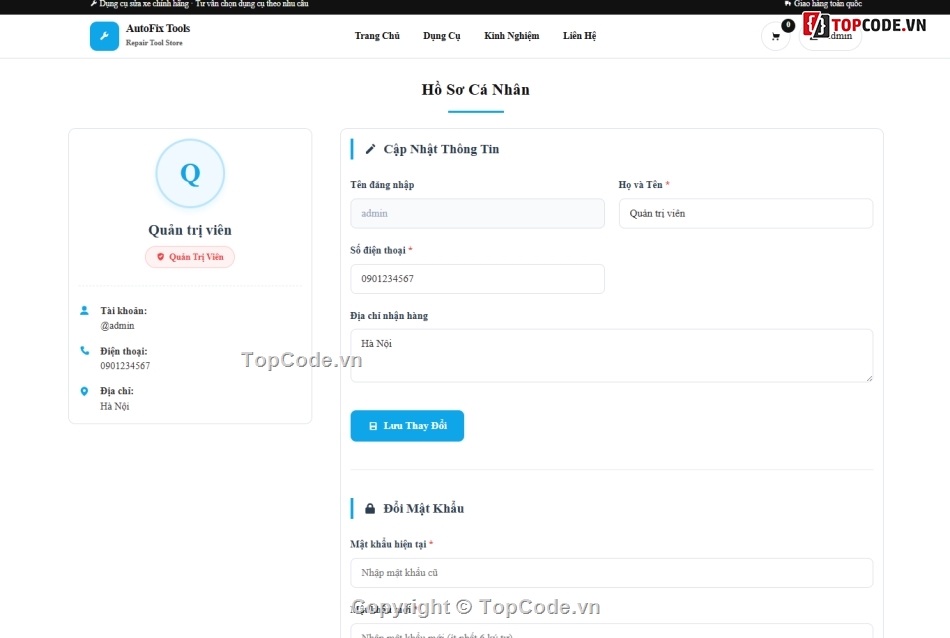This screenshot has height=638, width=950.
Task: Click the location pin icon beside Địa chỉ
Action: pos(84,391)
